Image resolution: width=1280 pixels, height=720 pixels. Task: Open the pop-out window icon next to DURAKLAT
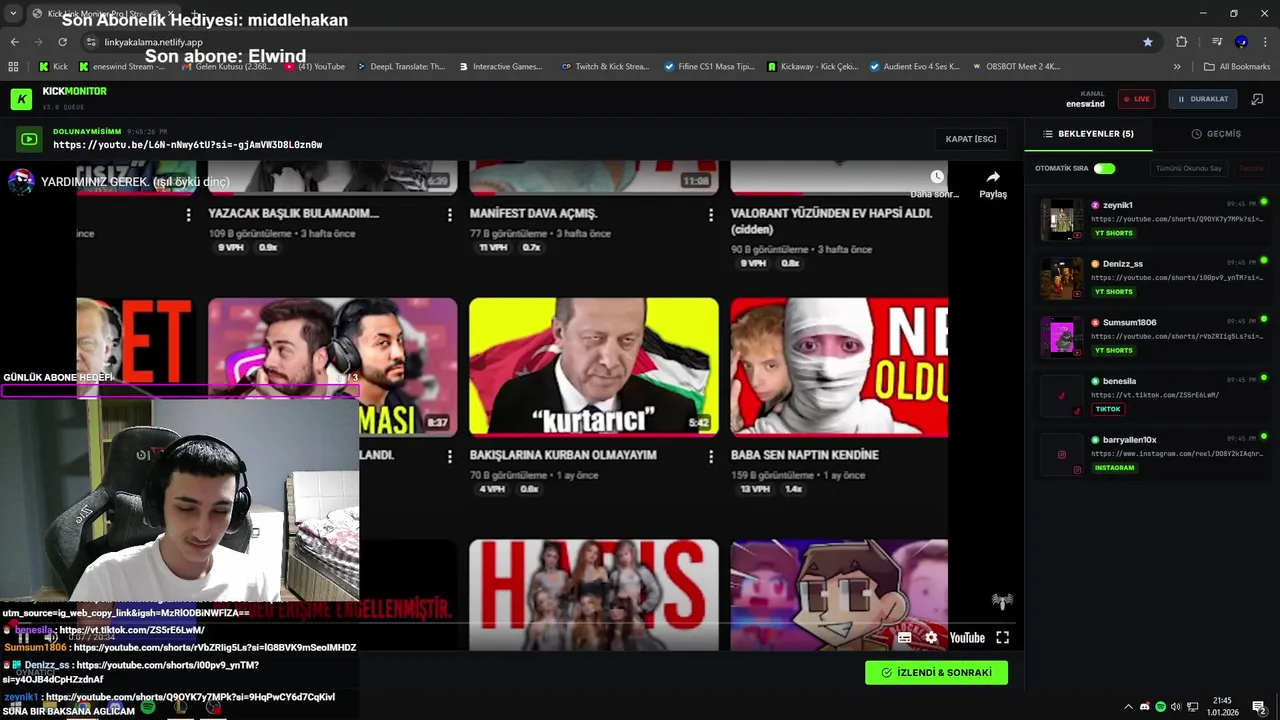tap(1258, 99)
